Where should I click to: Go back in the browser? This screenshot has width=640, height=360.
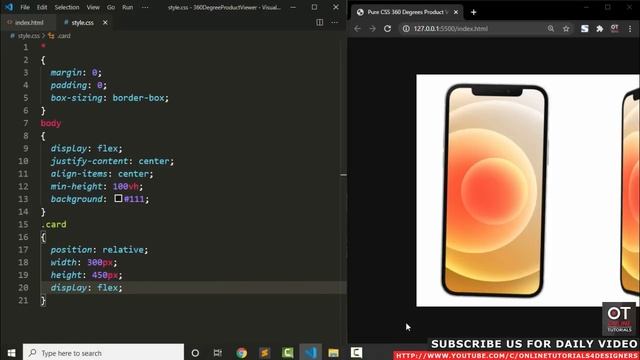[x=358, y=29]
